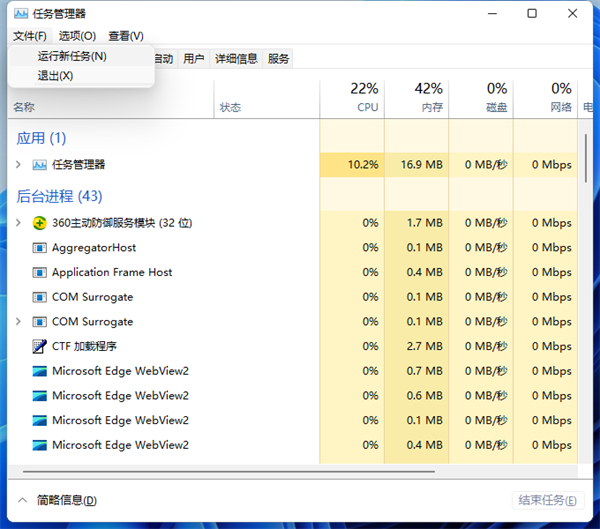
Task: Choose 运行新任务(N) from the File menu
Action: coord(72,56)
